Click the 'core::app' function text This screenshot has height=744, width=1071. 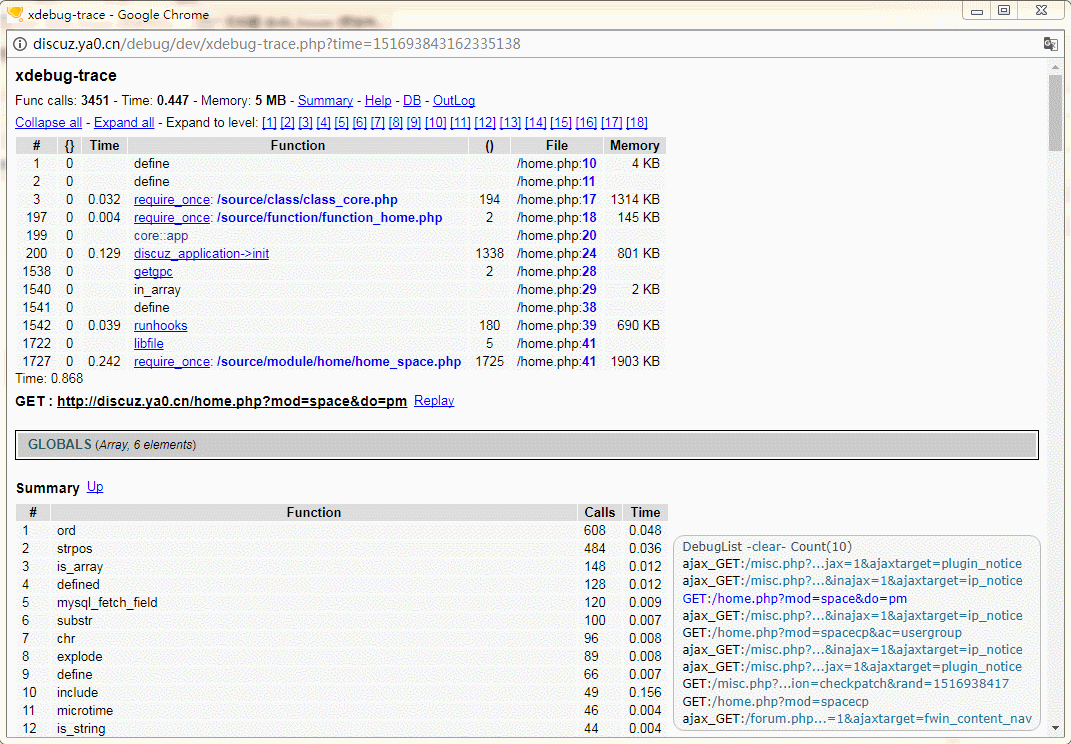tap(161, 236)
